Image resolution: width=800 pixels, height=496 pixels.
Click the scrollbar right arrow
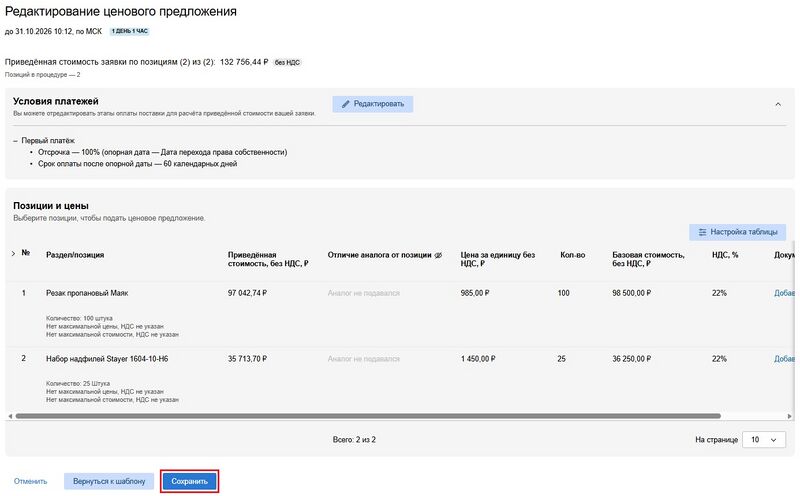click(790, 416)
